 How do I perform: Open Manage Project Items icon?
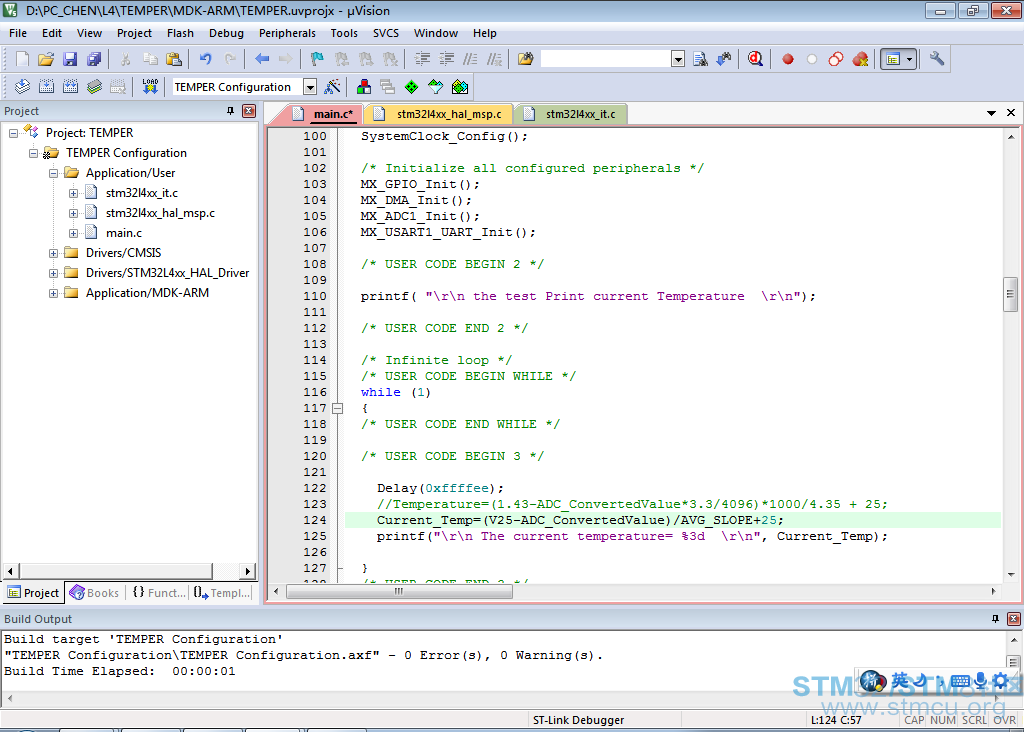pos(363,87)
